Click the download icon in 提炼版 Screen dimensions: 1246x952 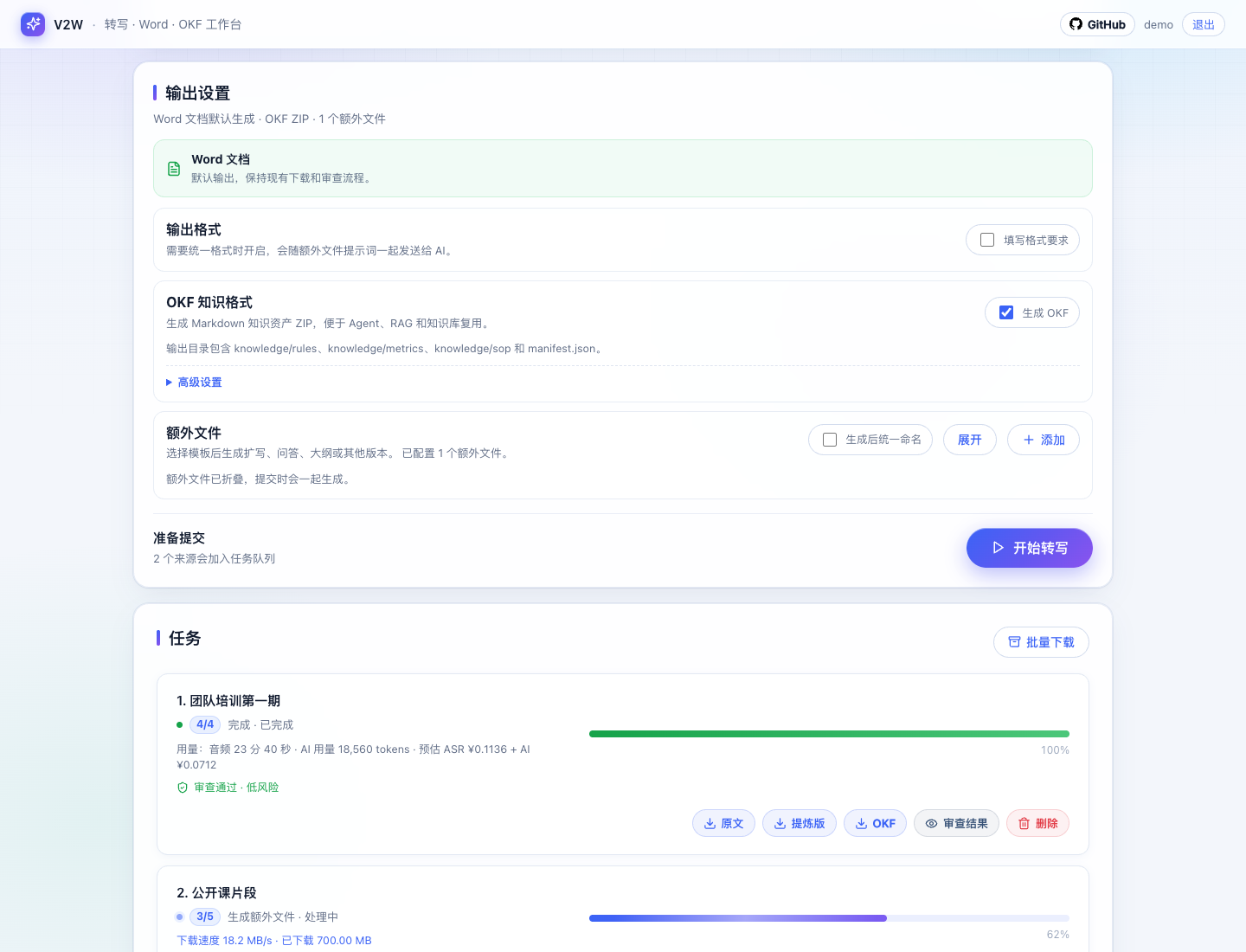pyautogui.click(x=780, y=824)
